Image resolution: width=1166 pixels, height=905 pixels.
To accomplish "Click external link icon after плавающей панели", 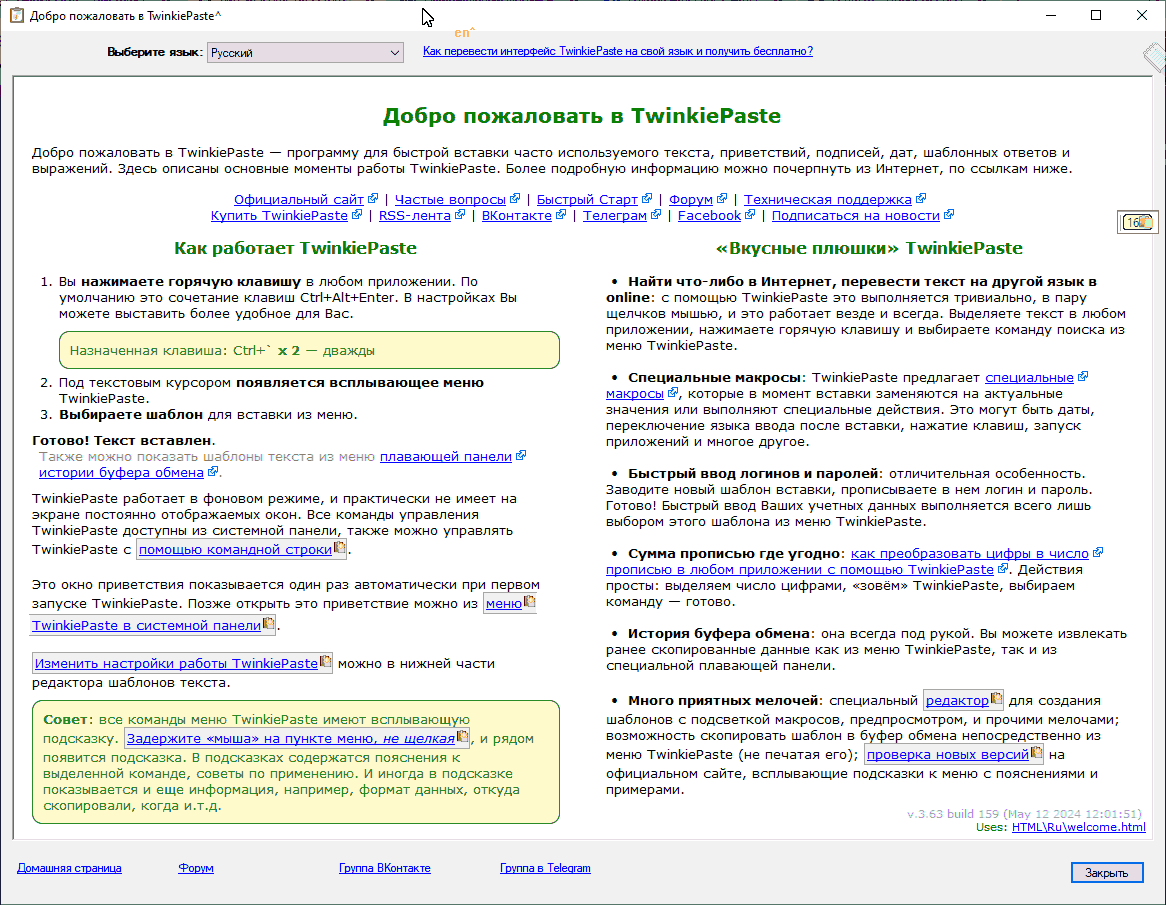I will [521, 455].
